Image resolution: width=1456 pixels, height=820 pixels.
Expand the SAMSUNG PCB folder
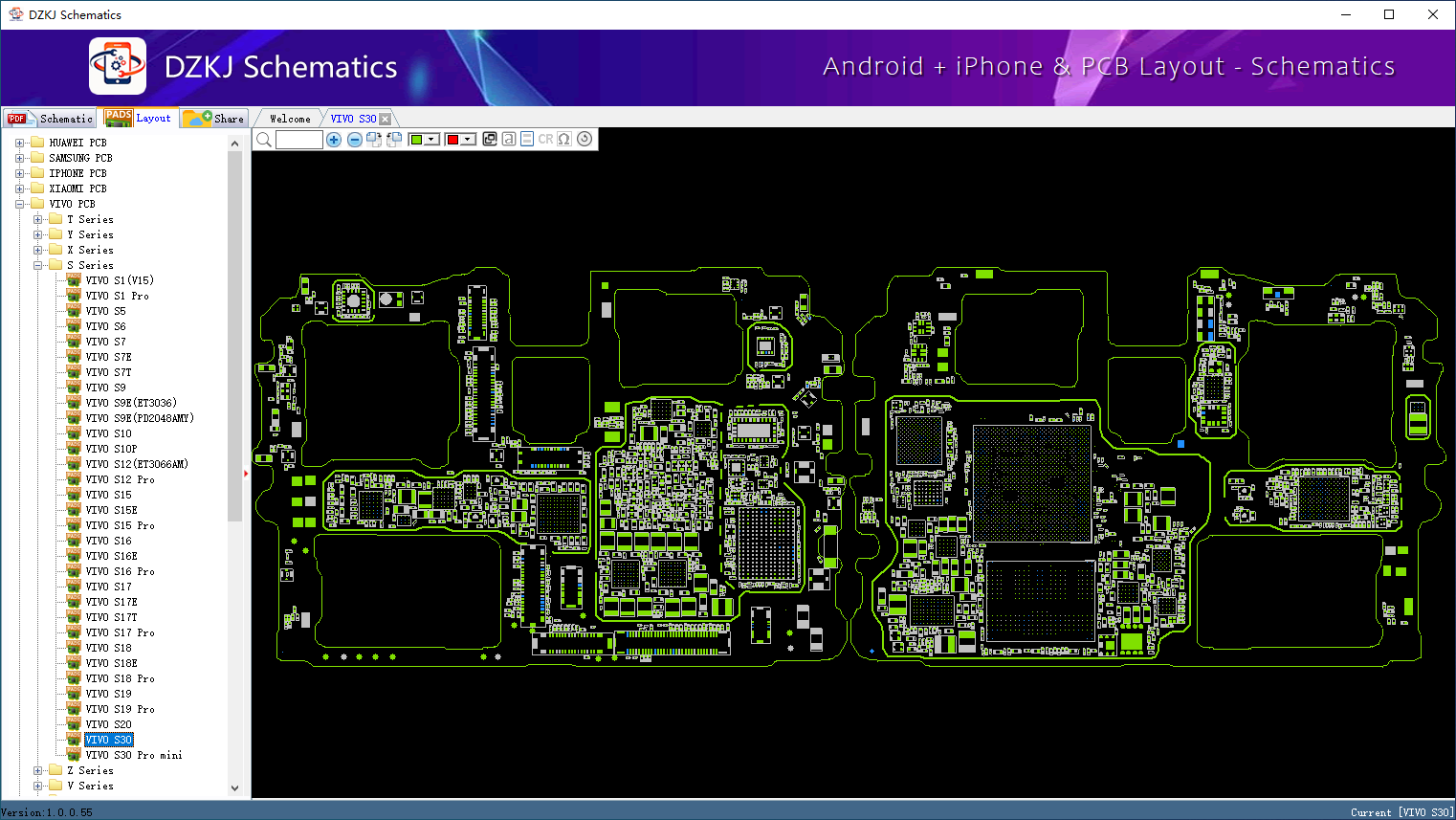point(19,158)
